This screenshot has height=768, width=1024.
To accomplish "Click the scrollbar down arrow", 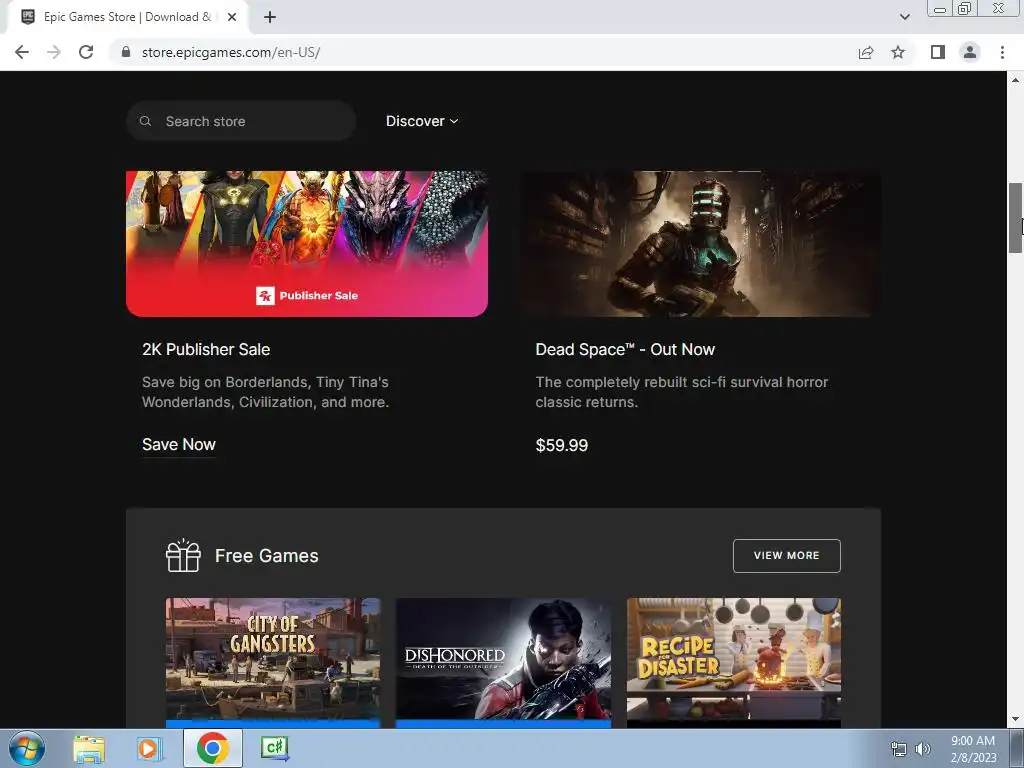I will [1015, 720].
